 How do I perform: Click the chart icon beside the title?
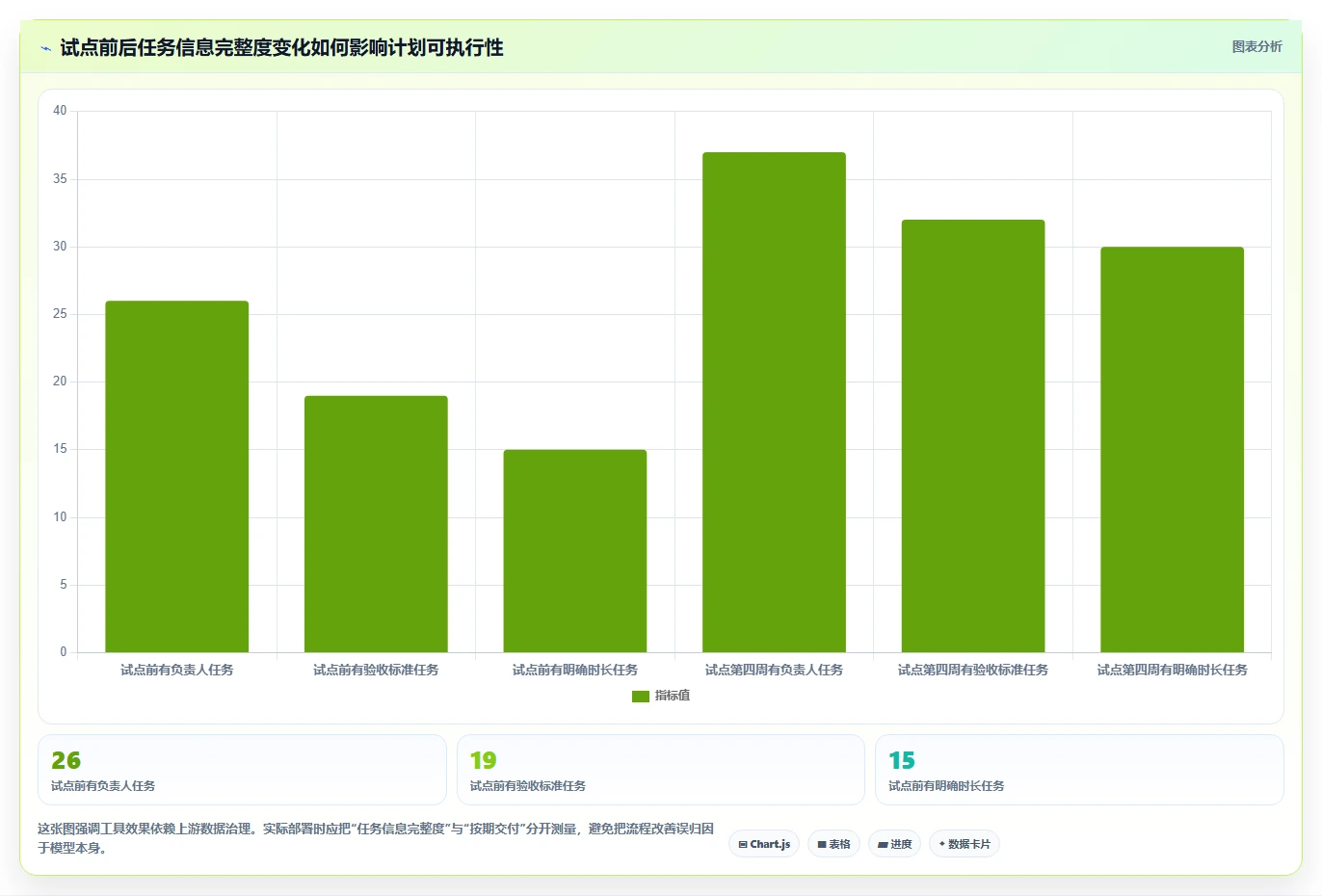tap(45, 48)
